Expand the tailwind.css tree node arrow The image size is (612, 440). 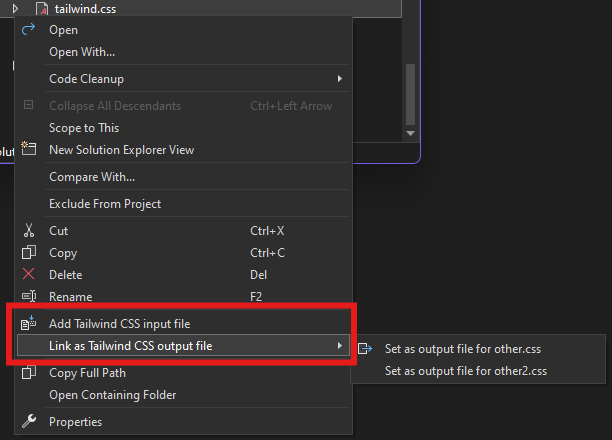coord(15,8)
